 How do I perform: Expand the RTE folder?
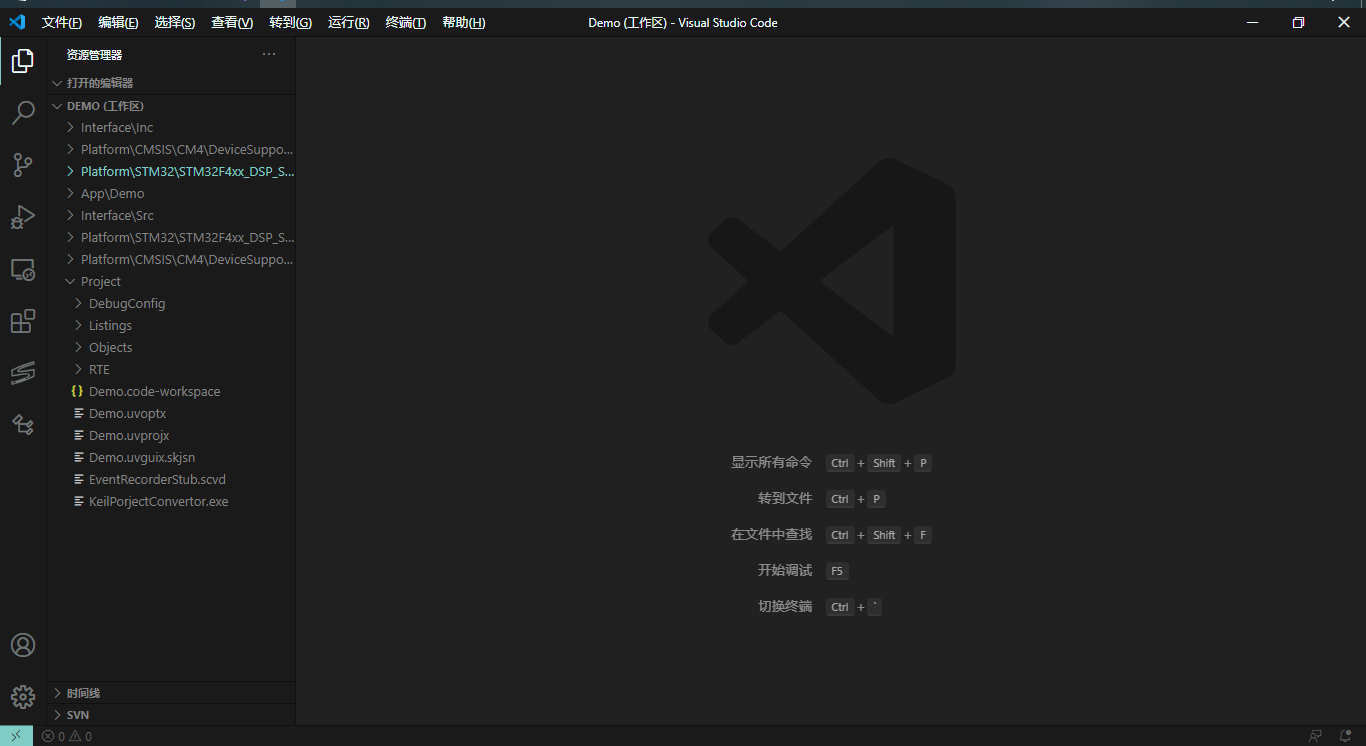point(171,370)
